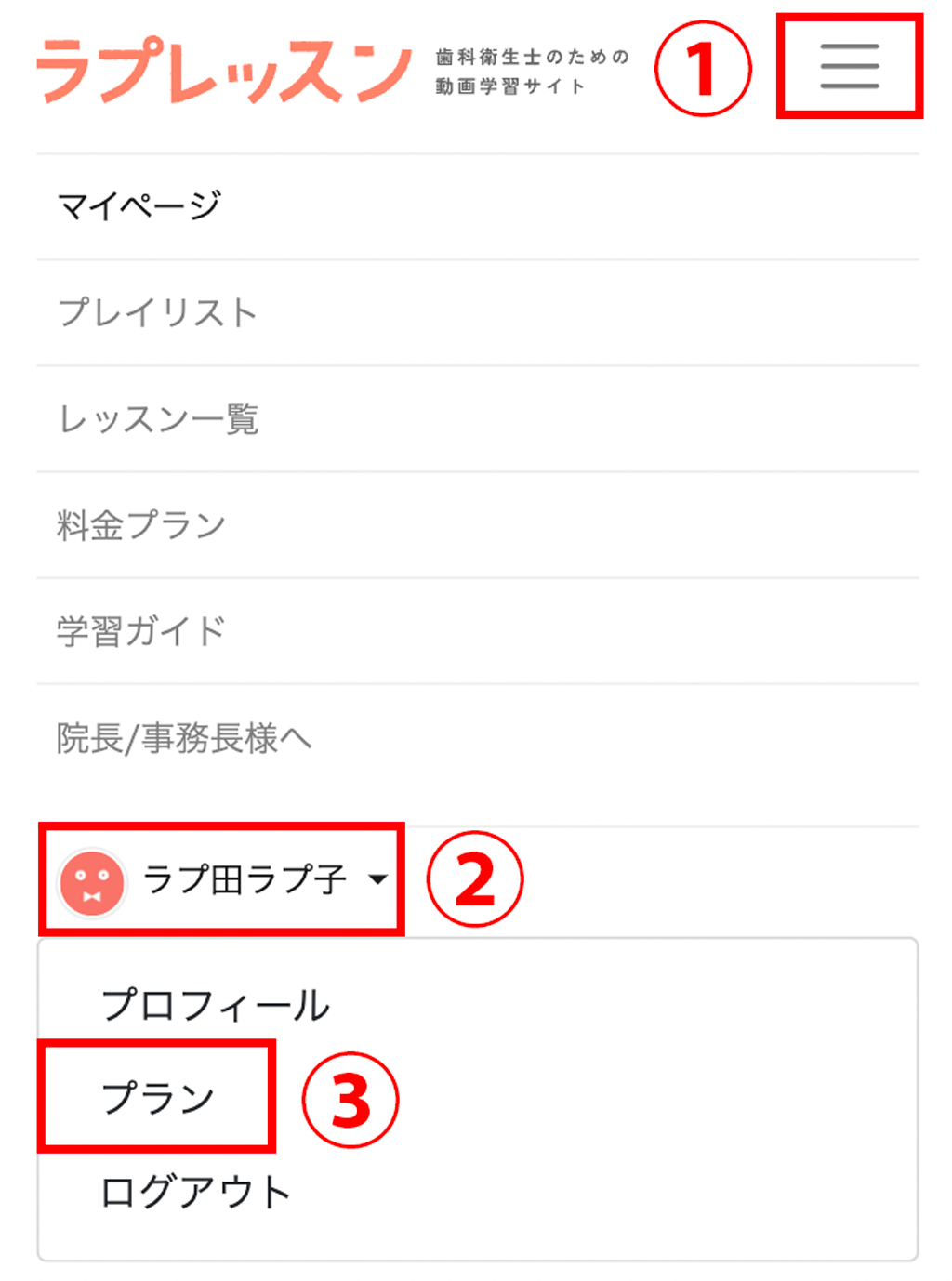
Task: Open the プレイリスト menu item
Action: point(157,312)
